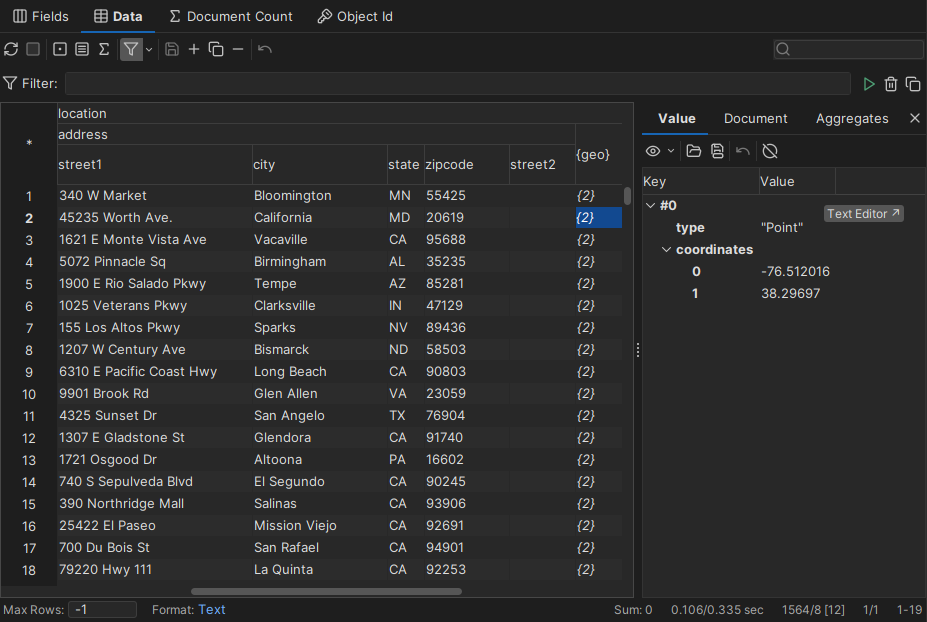This screenshot has width=927, height=622.
Task: Collapse the #0 document node
Action: click(x=650, y=205)
